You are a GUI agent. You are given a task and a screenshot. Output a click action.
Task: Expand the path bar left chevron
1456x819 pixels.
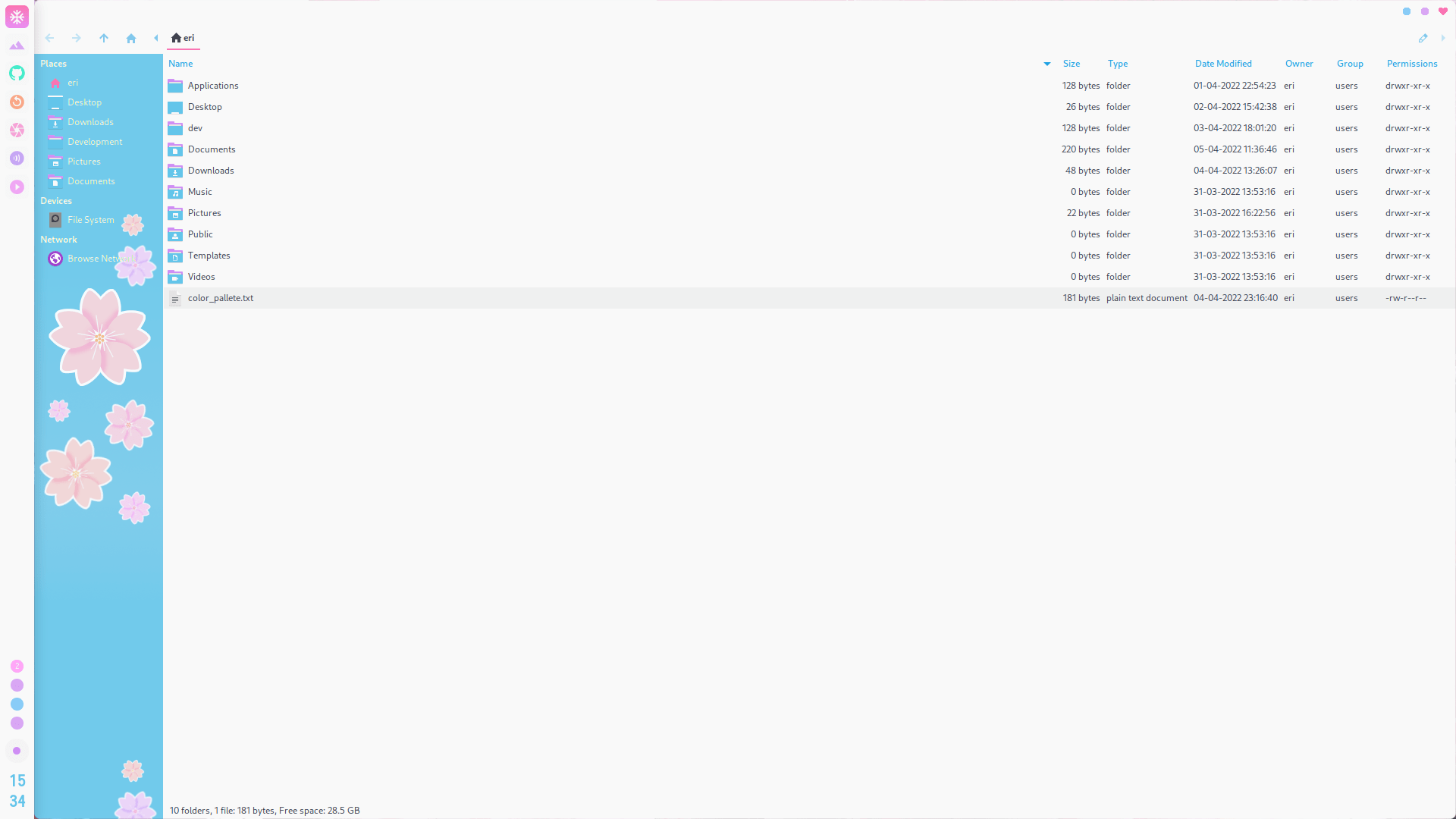point(156,38)
